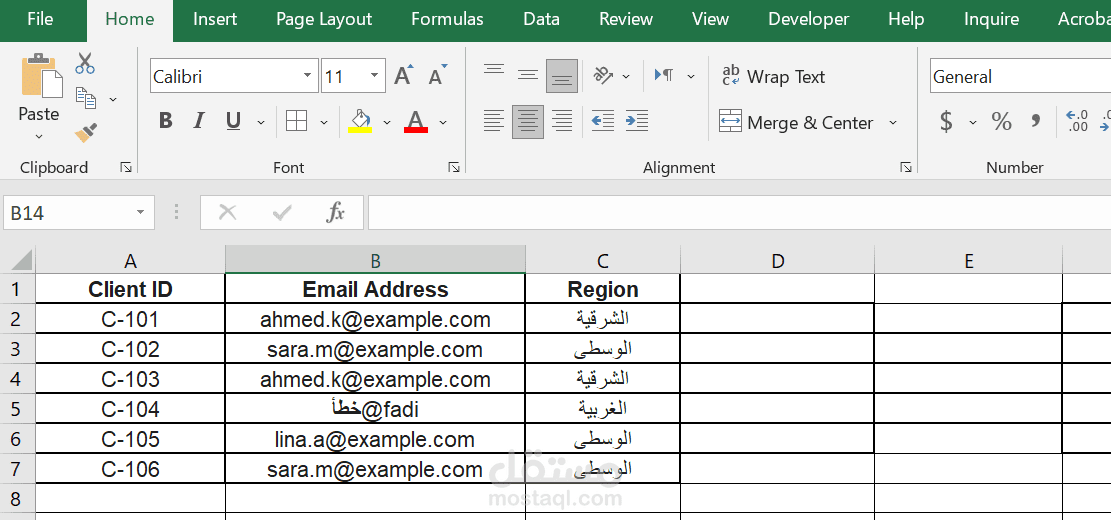Screen dimensions: 1111x520
Task: Expand Font Color palette arrow
Action: [444, 122]
